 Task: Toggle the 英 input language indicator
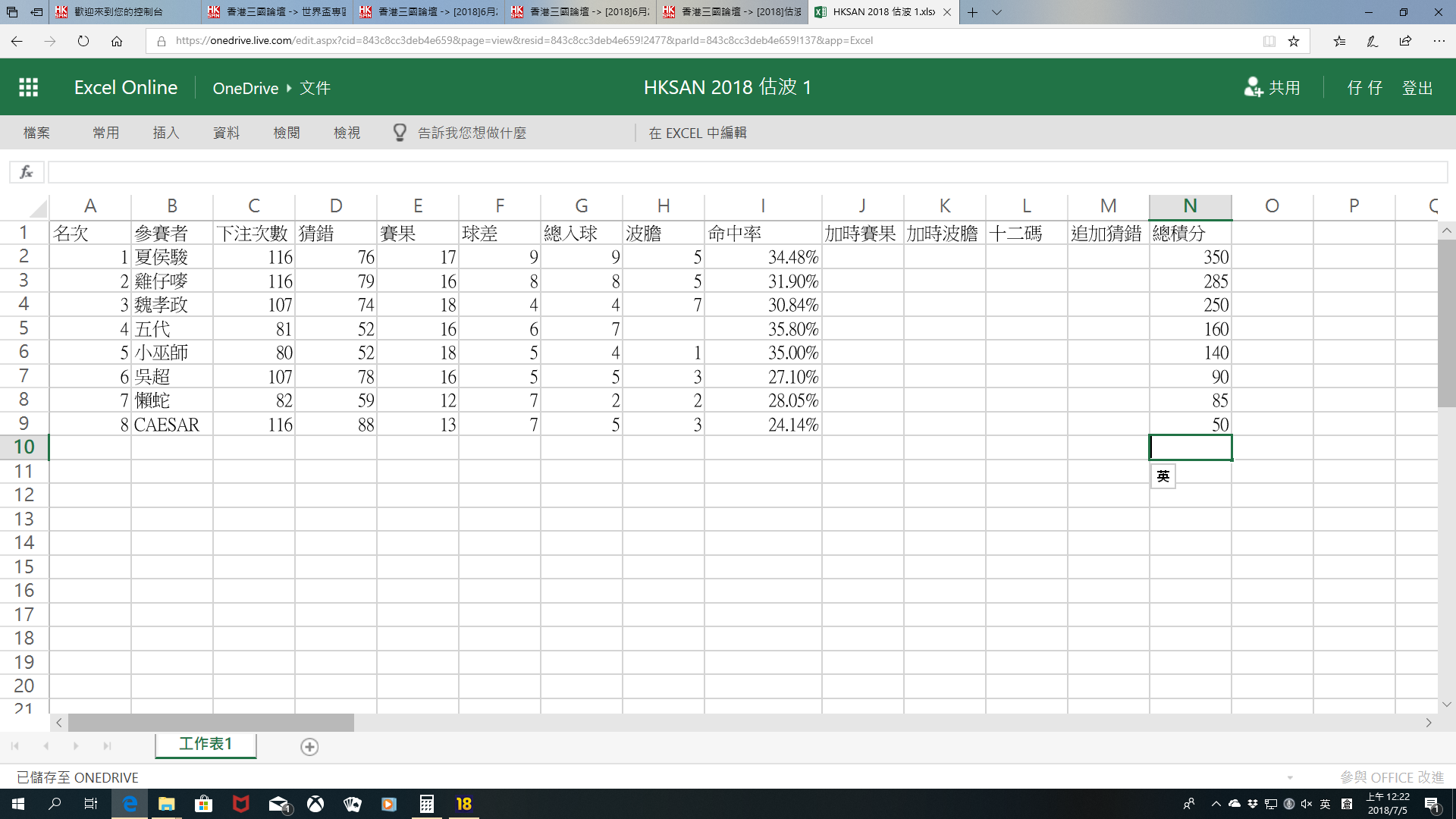[1325, 804]
